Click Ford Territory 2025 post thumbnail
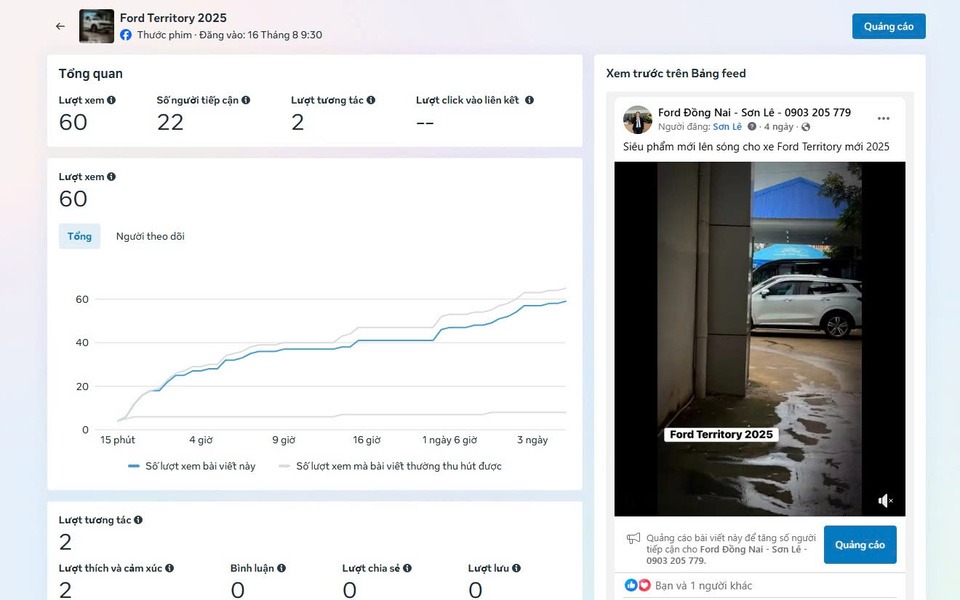 (x=97, y=26)
